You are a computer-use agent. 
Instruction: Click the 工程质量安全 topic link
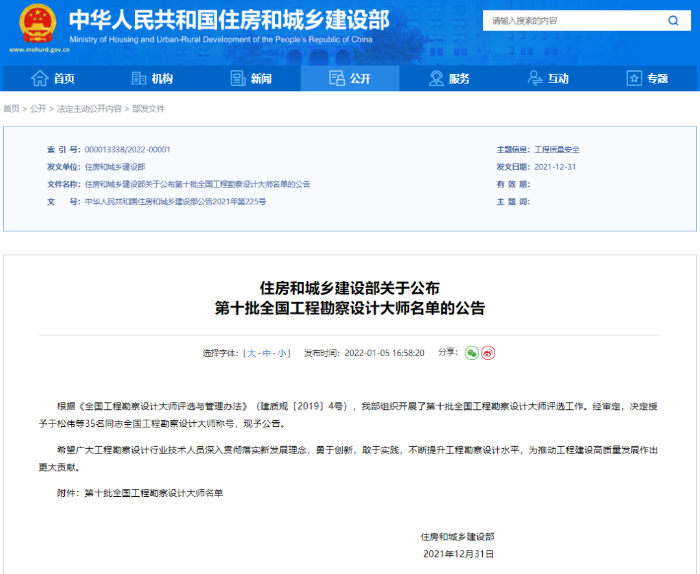(556, 149)
